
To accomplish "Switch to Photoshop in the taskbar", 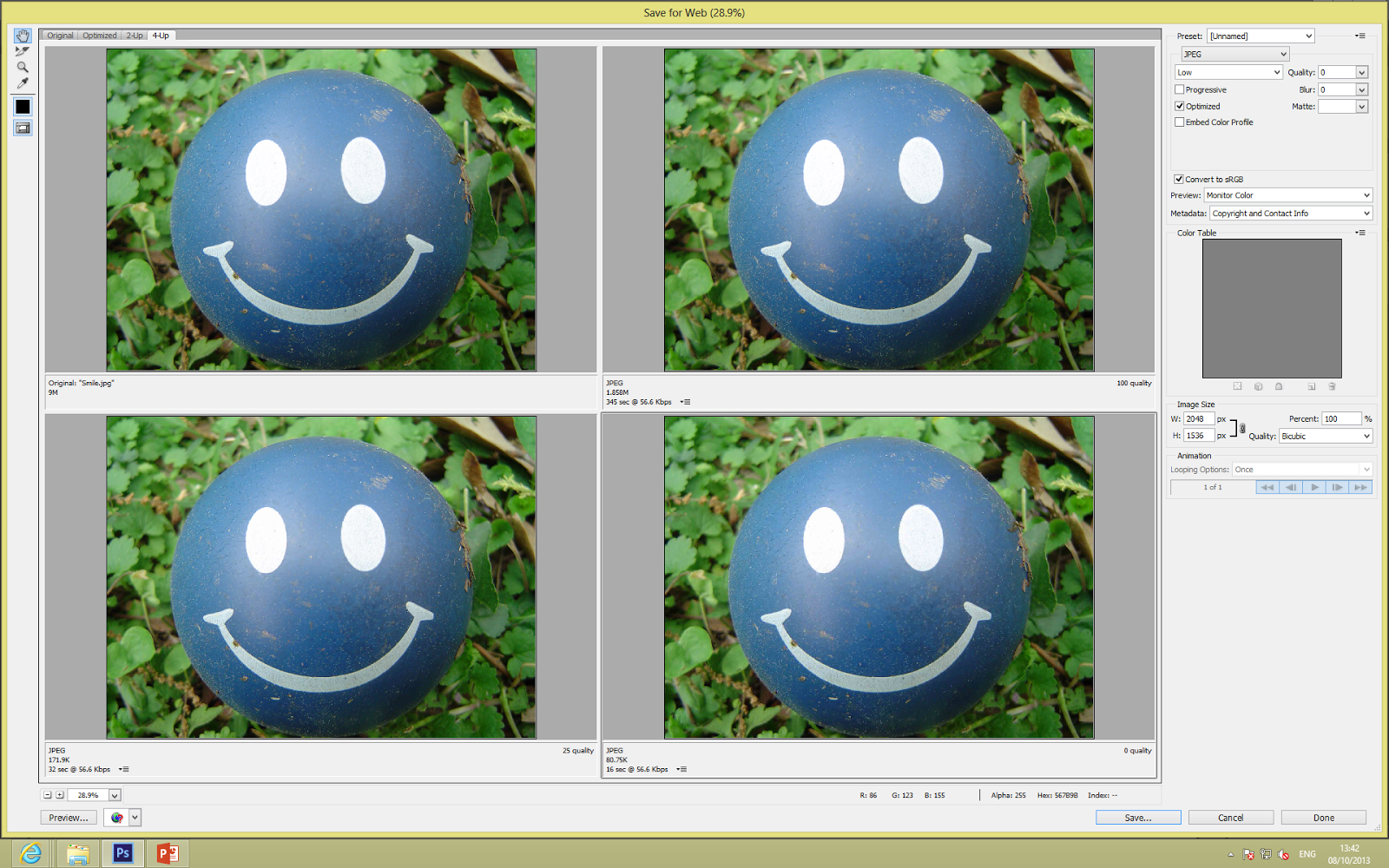I will pos(122,853).
